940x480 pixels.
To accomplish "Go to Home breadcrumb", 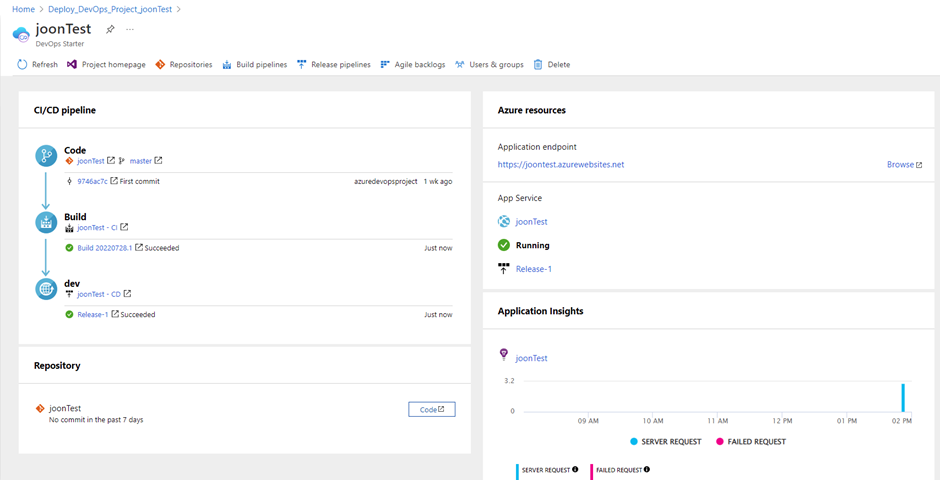I will pos(23,10).
